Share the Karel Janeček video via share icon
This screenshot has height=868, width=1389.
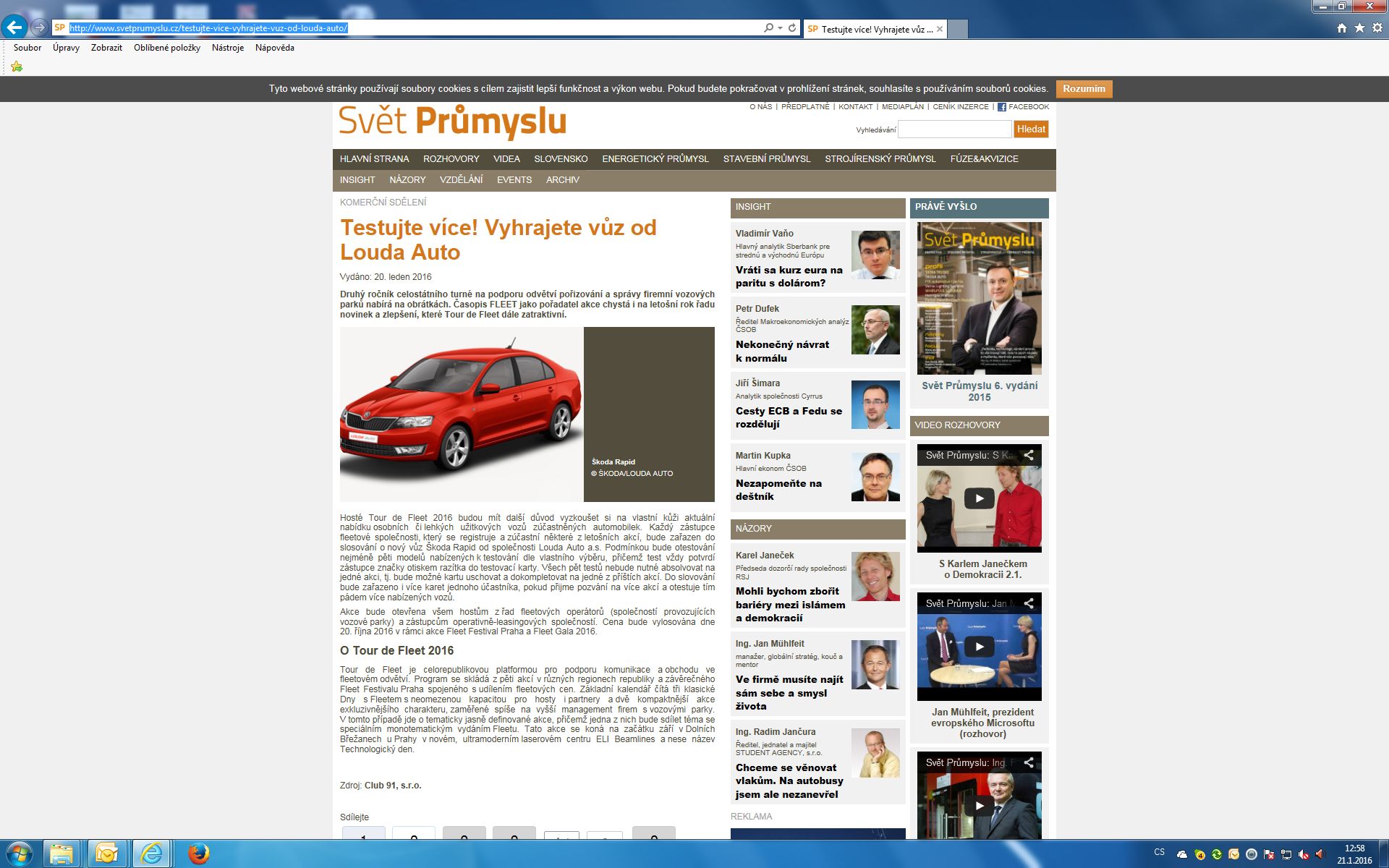pos(1029,455)
